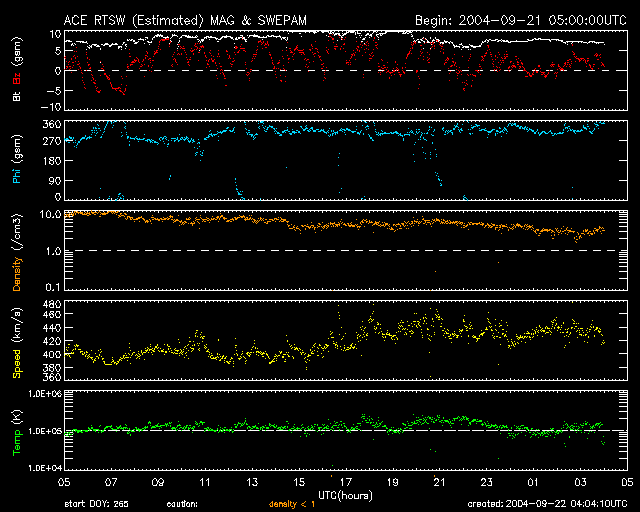Click the 09 hour tick label
The width and height of the screenshot is (640, 512).
157,481
